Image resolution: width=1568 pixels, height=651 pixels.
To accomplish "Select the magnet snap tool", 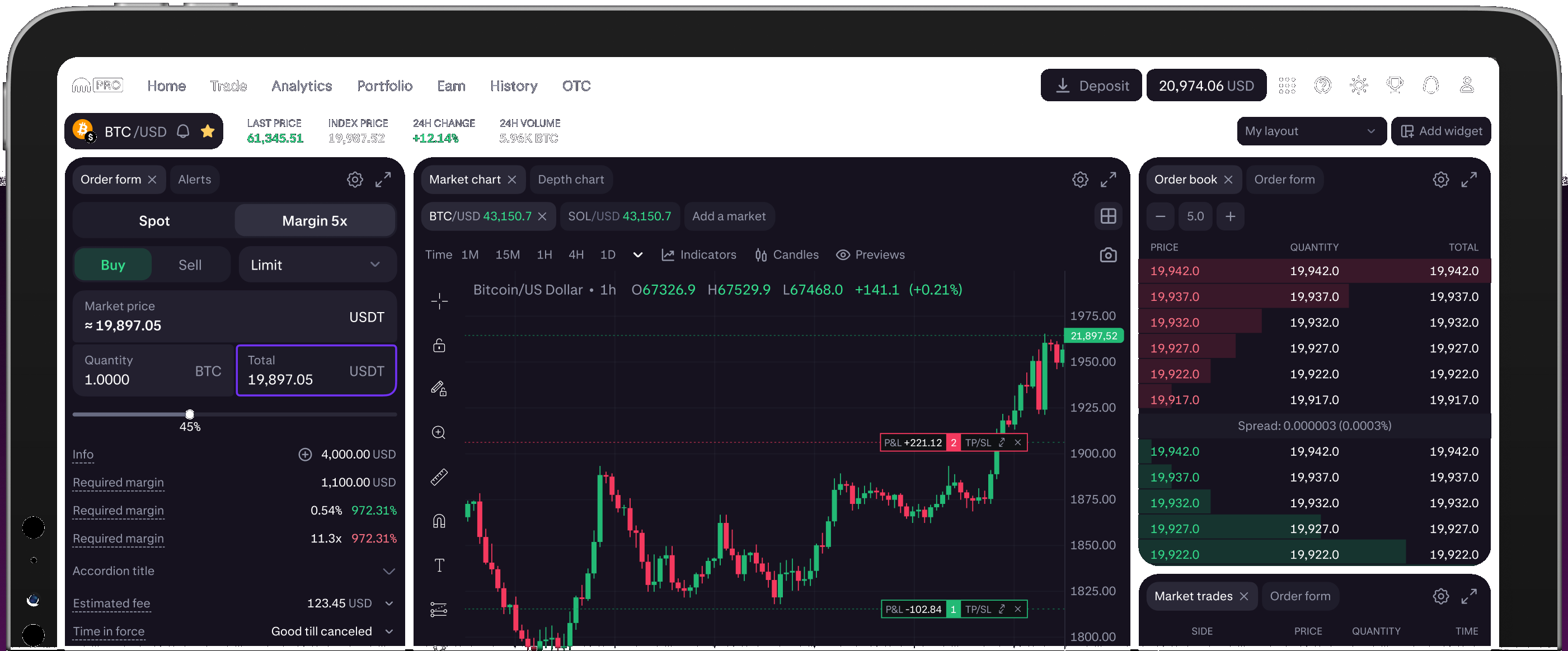I will point(439,521).
